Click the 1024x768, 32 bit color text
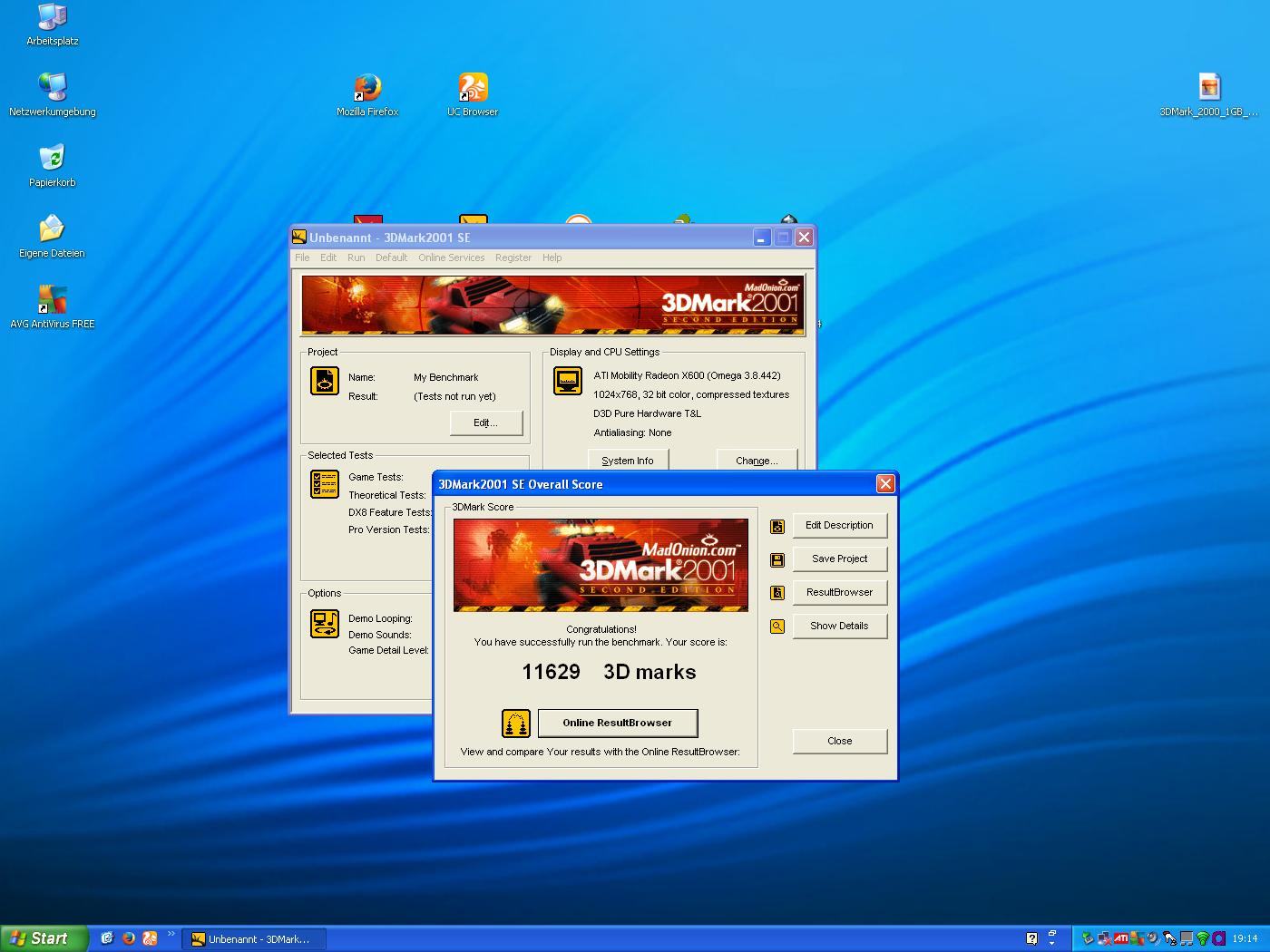Image resolution: width=1270 pixels, height=952 pixels. click(691, 394)
